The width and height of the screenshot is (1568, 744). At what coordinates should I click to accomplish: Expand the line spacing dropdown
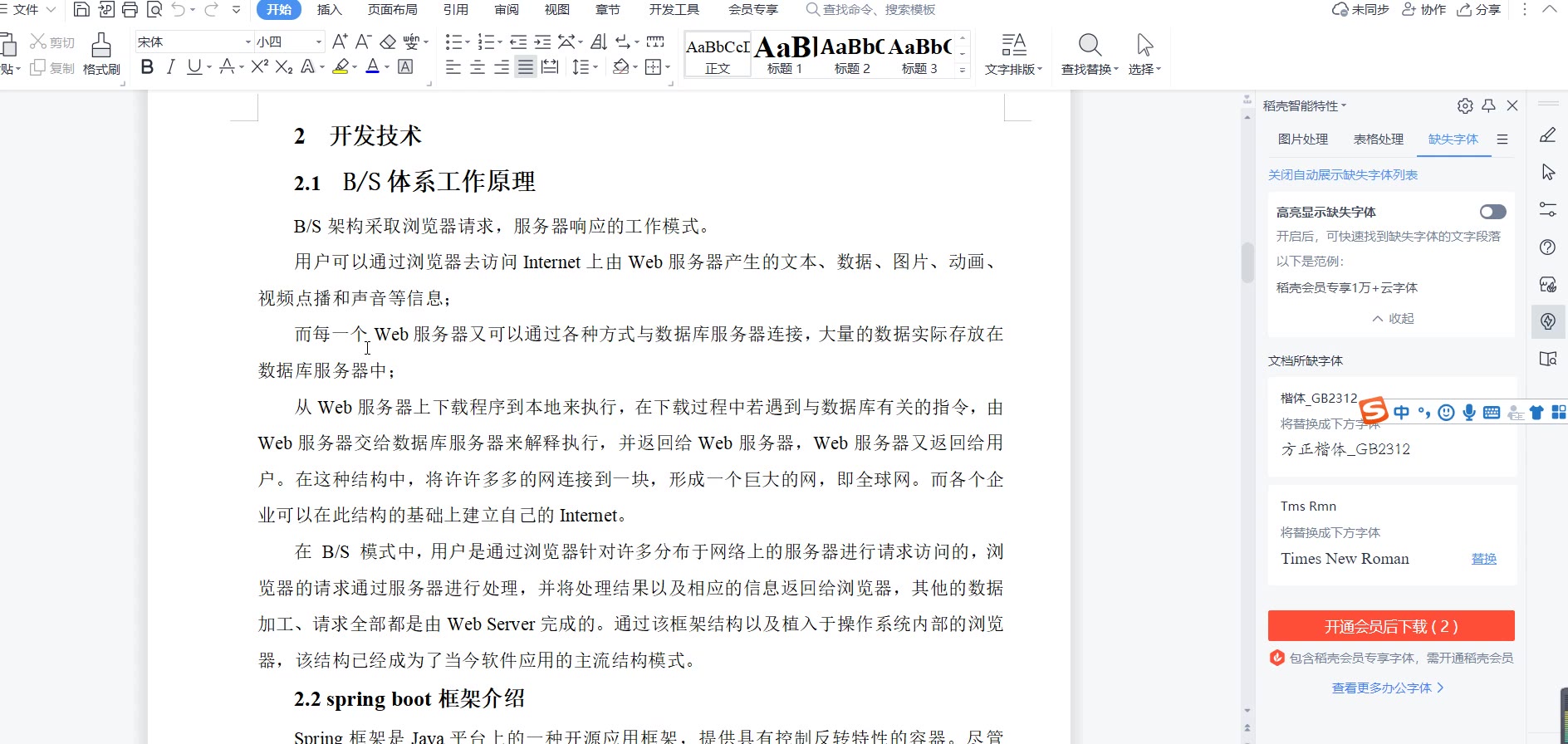[x=596, y=67]
